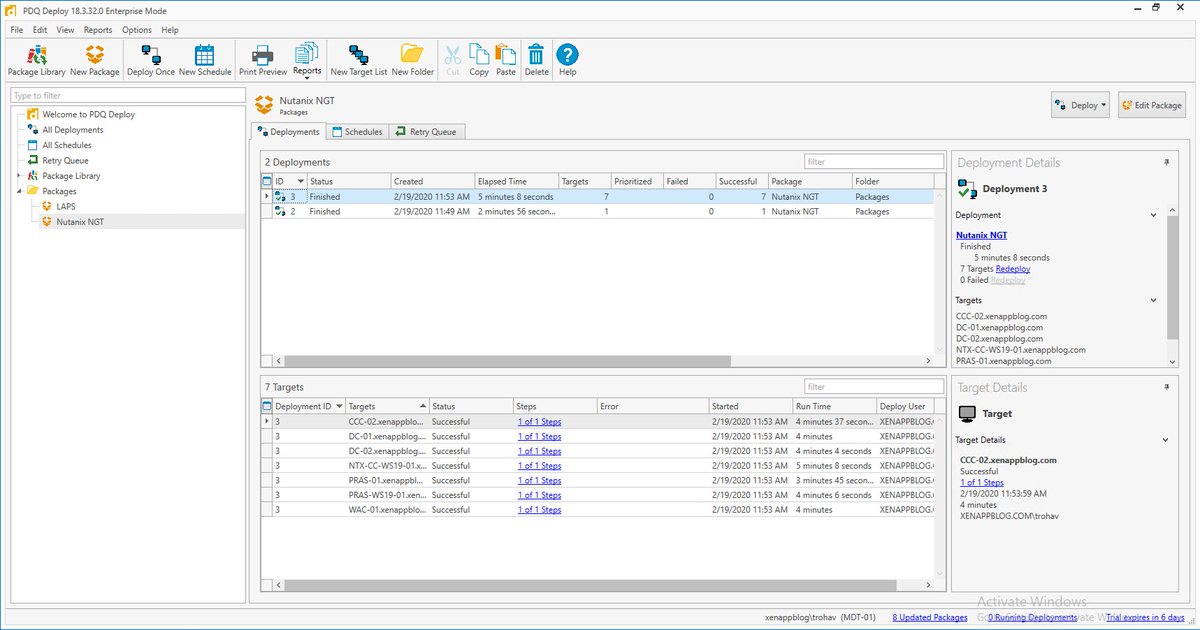Collapse the Deployment section chevron
This screenshot has height=630, width=1200.
[1153, 215]
